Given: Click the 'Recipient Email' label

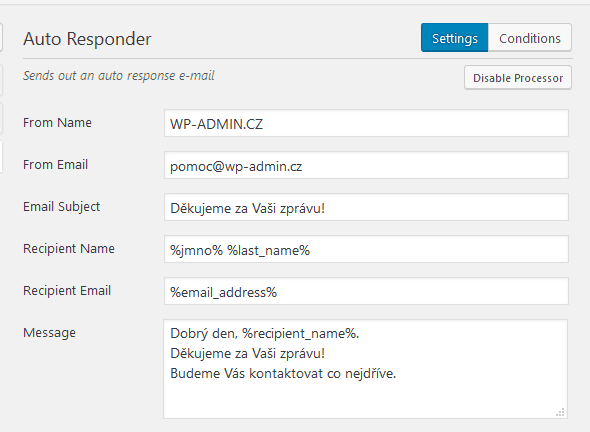Looking at the screenshot, I should pos(67,291).
